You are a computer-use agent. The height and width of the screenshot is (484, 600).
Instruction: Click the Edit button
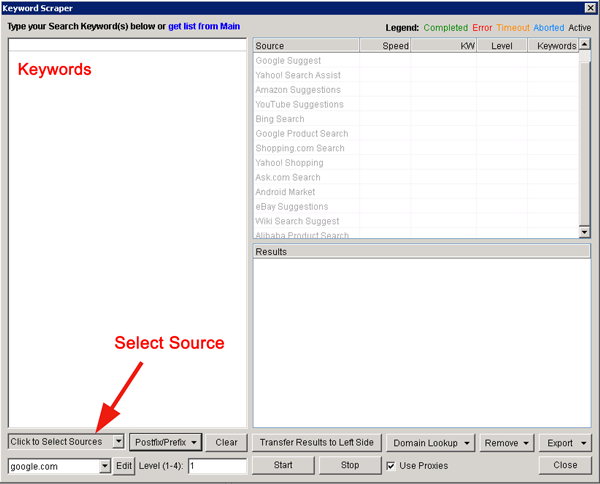pyautogui.click(x=124, y=466)
